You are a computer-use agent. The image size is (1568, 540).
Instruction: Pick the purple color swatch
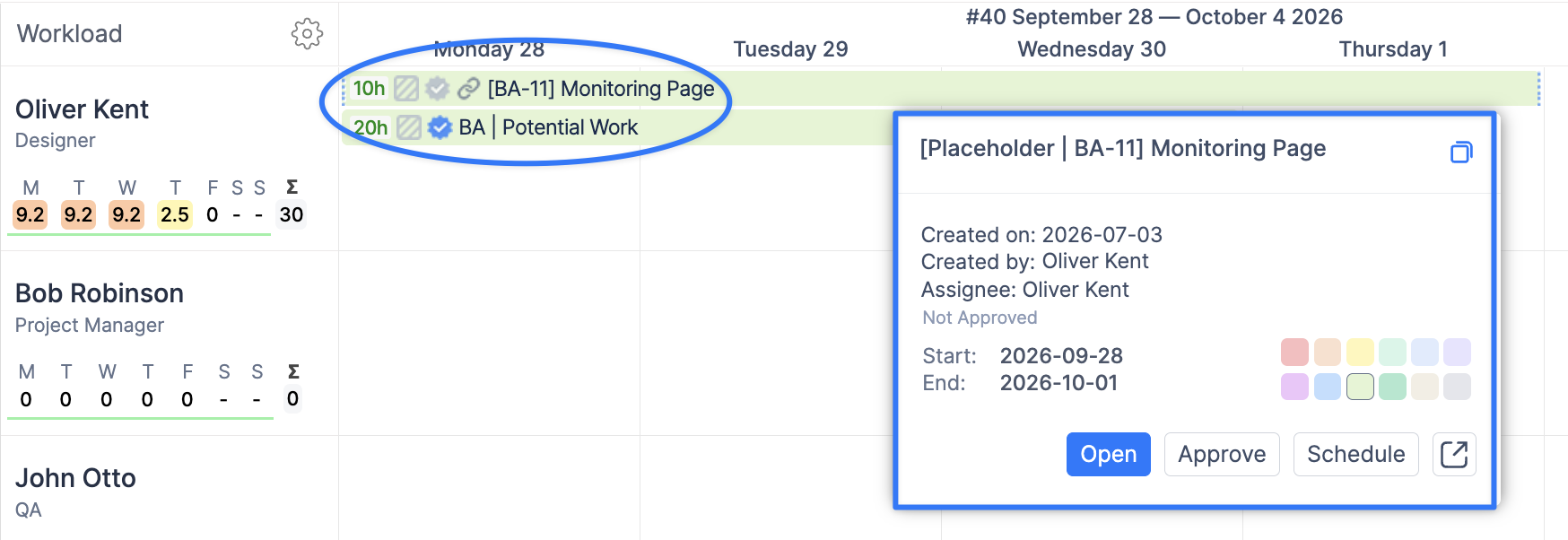[x=1294, y=387]
